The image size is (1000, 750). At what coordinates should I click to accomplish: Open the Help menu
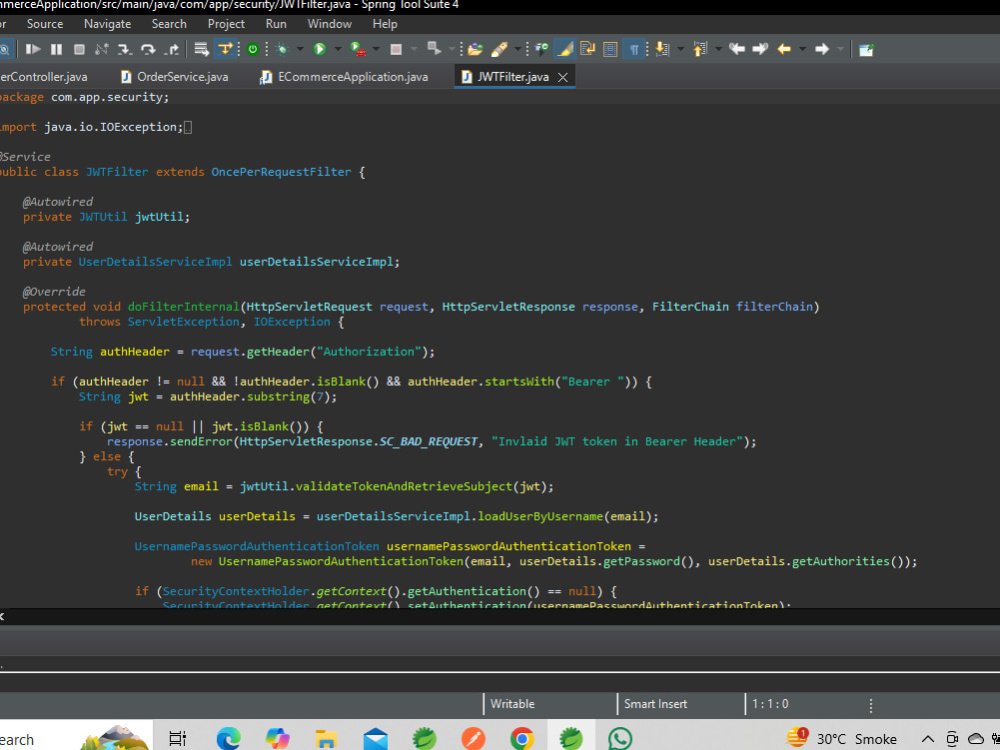click(x=385, y=24)
